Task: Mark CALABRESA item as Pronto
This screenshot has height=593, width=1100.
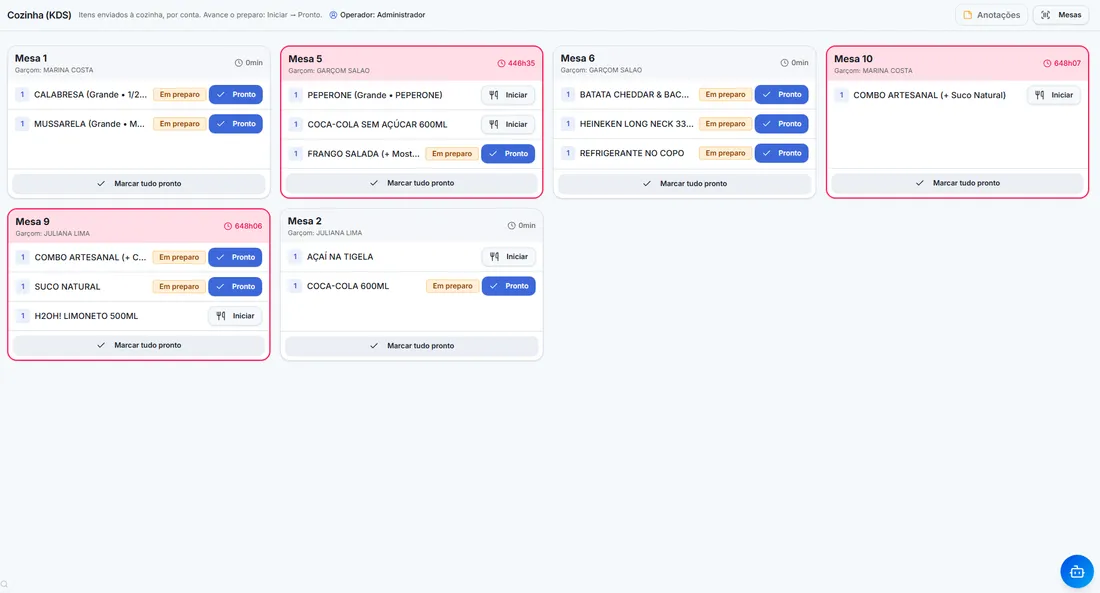Action: pyautogui.click(x=236, y=95)
